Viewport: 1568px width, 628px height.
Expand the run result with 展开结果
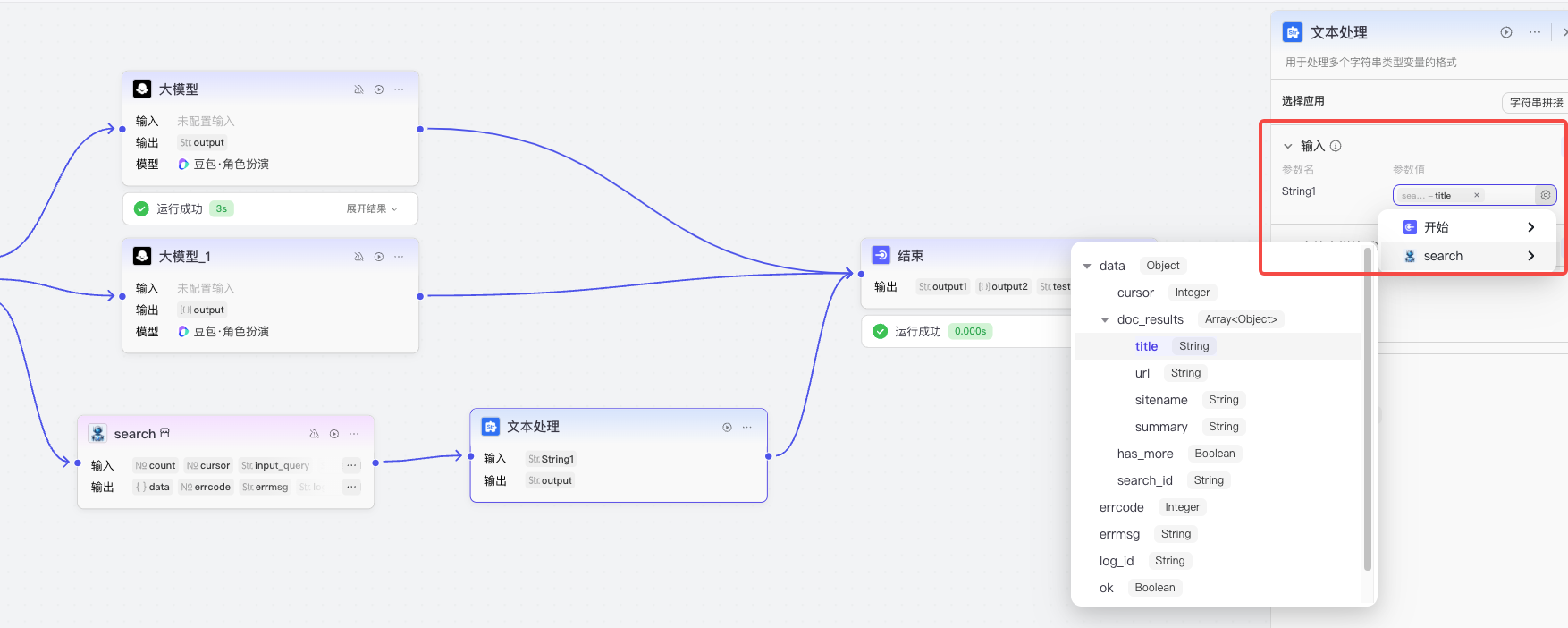tap(372, 208)
